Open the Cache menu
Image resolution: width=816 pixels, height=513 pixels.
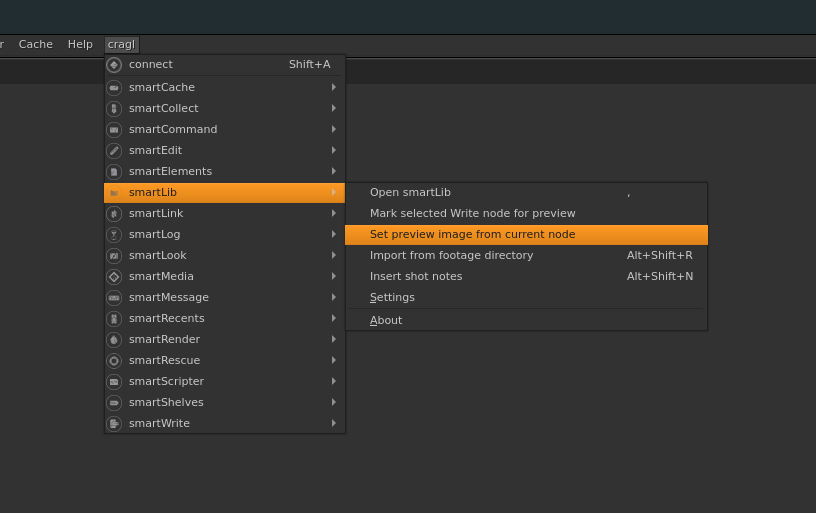click(x=36, y=44)
